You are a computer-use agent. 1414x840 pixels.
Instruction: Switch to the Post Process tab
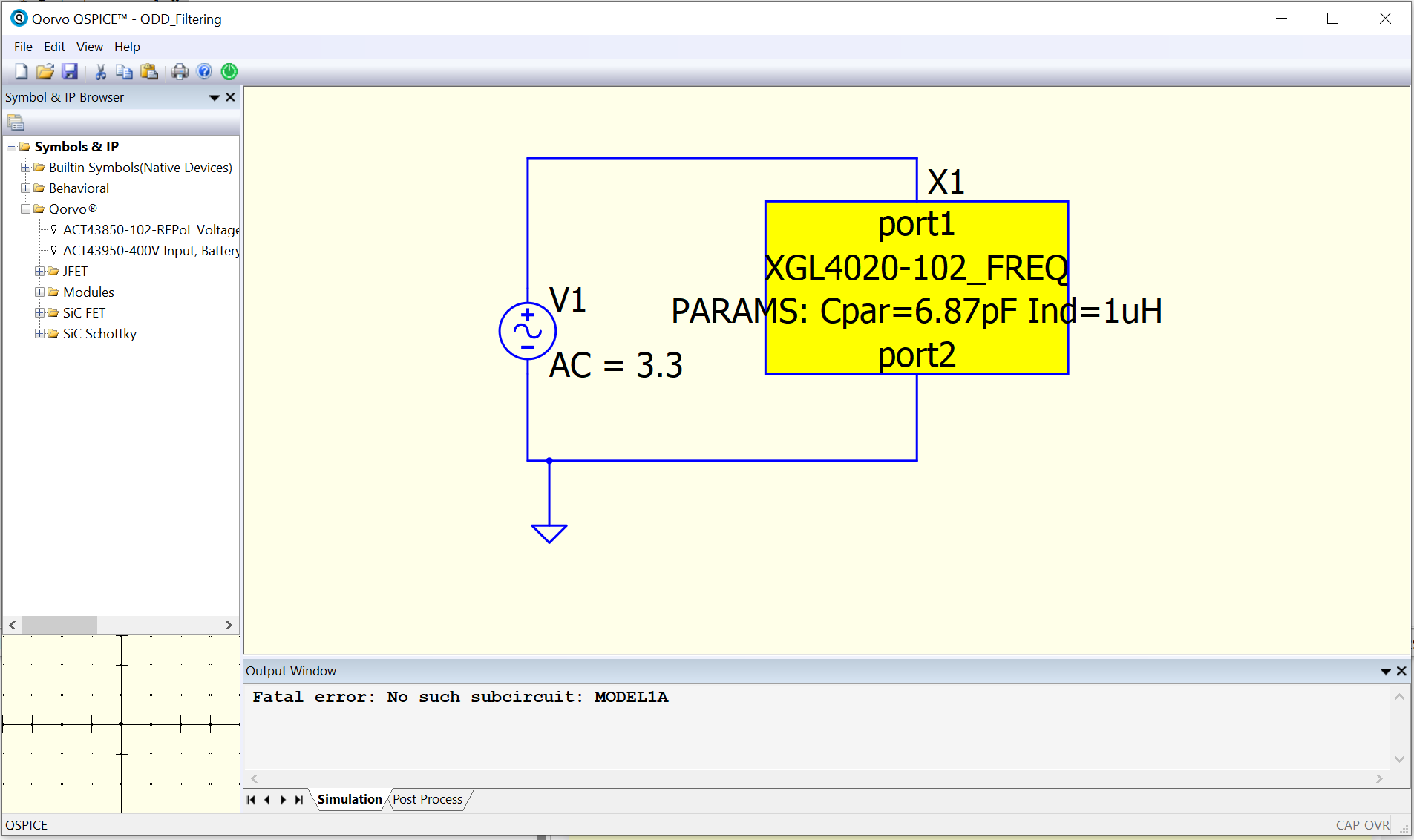pos(428,799)
